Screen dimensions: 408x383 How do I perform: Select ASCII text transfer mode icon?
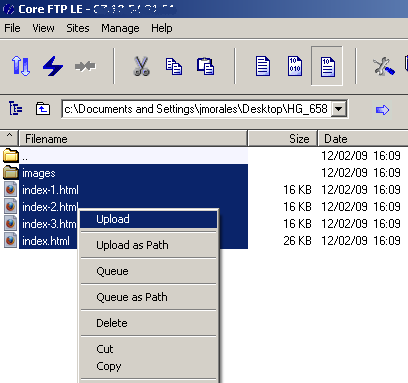pyautogui.click(x=263, y=66)
